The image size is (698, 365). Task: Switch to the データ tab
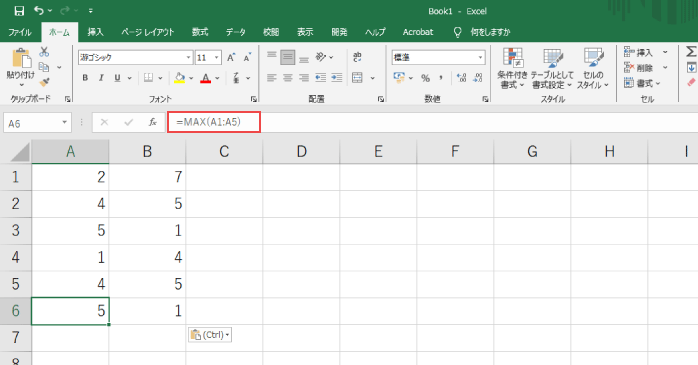[235, 32]
